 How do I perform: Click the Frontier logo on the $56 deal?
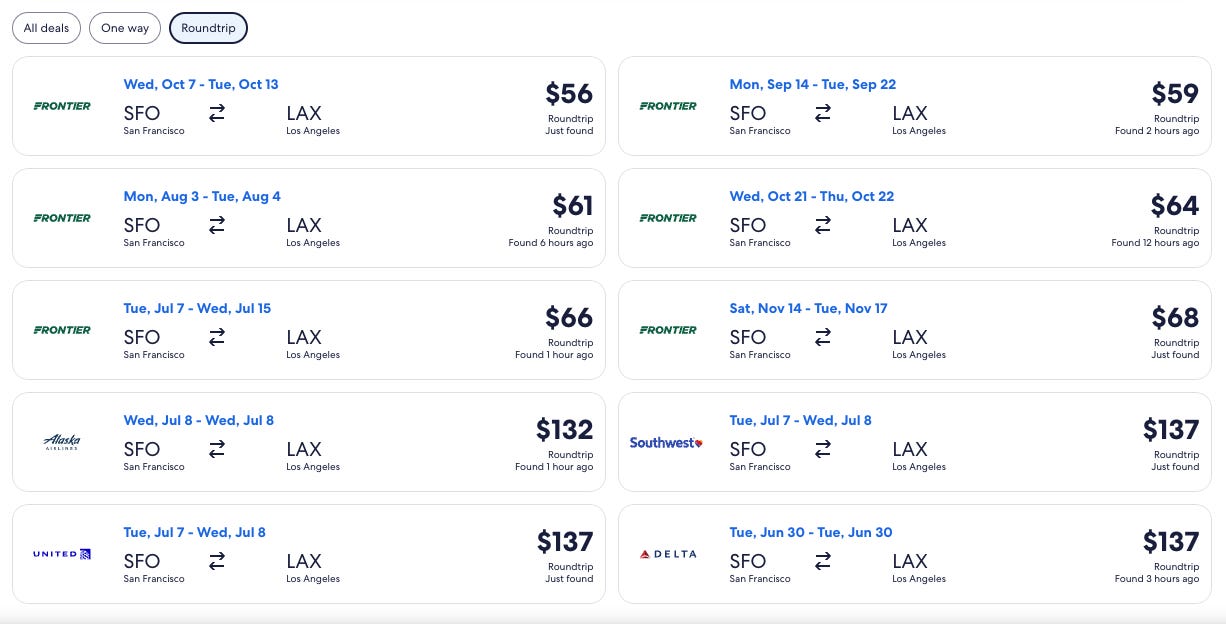pos(62,106)
